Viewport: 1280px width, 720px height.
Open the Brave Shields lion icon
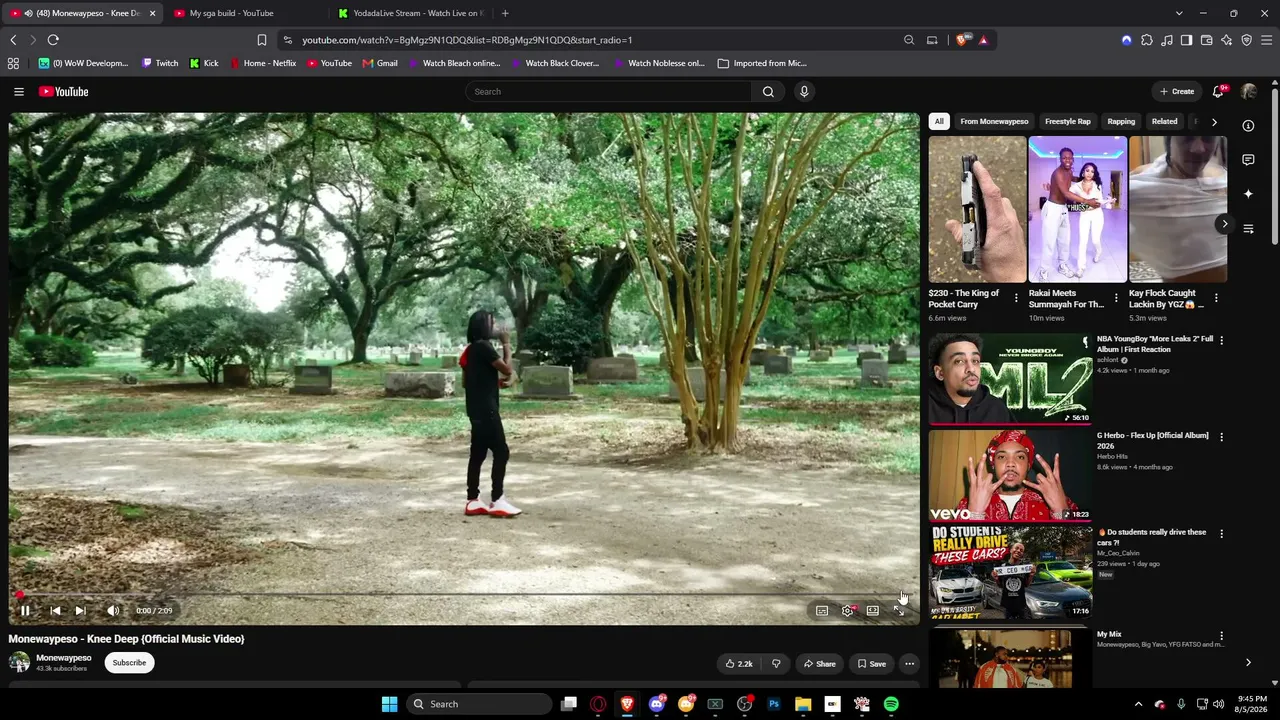962,40
